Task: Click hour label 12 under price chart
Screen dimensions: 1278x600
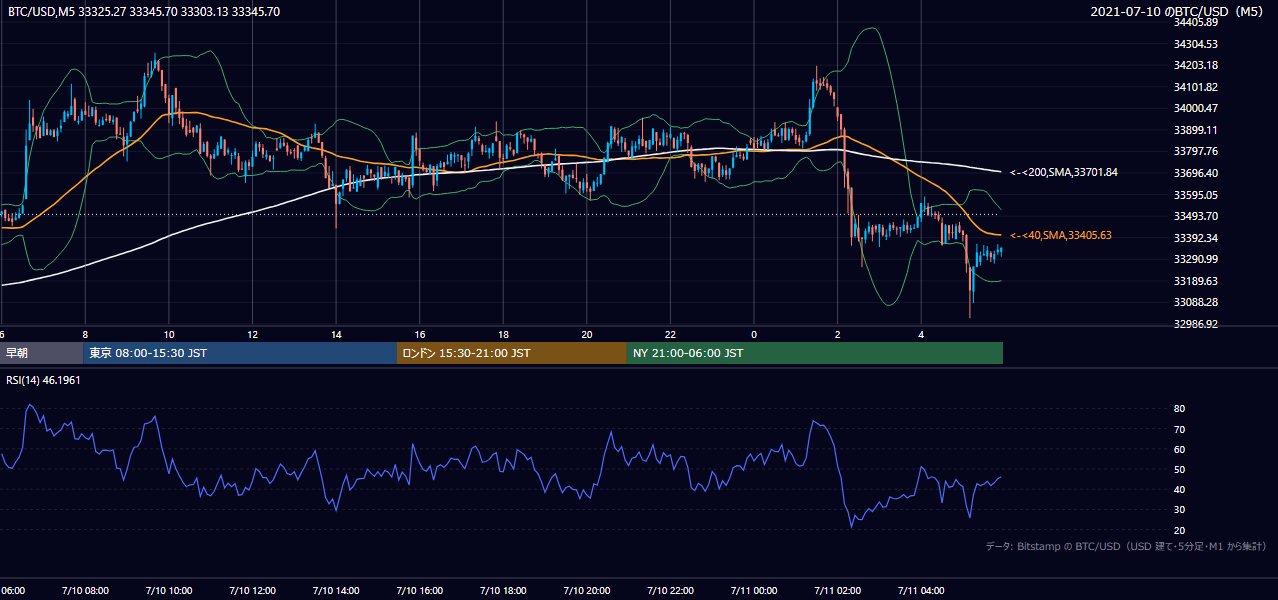Action: 253,335
